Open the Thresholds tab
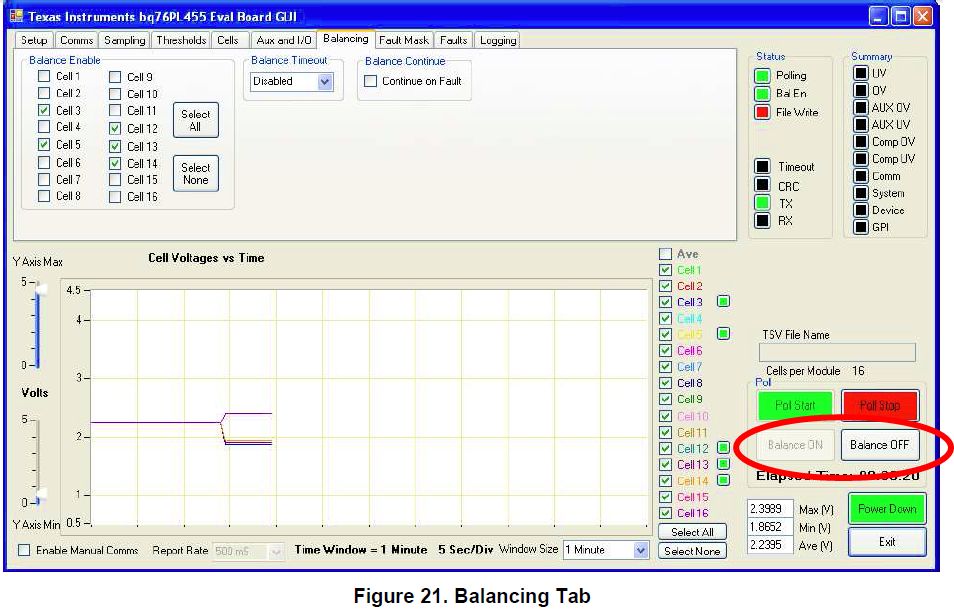The width and height of the screenshot is (954, 609). (181, 40)
